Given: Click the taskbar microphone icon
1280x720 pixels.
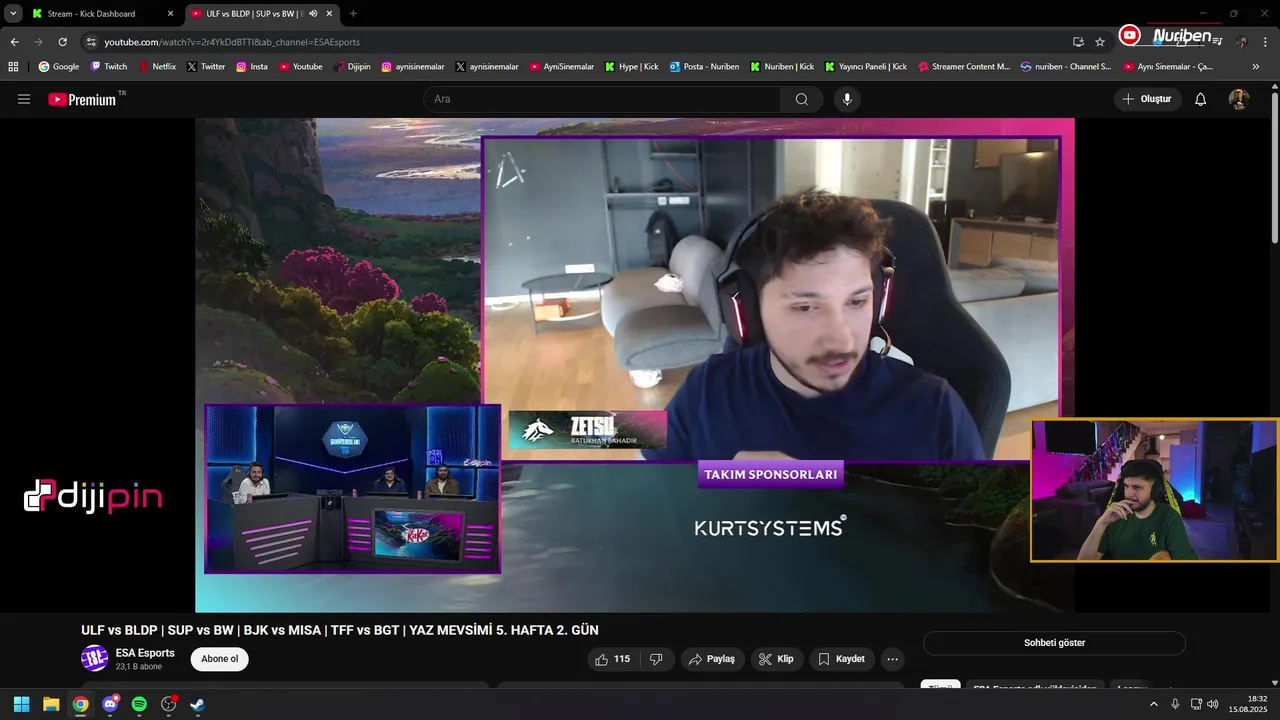Looking at the screenshot, I should pos(1175,704).
